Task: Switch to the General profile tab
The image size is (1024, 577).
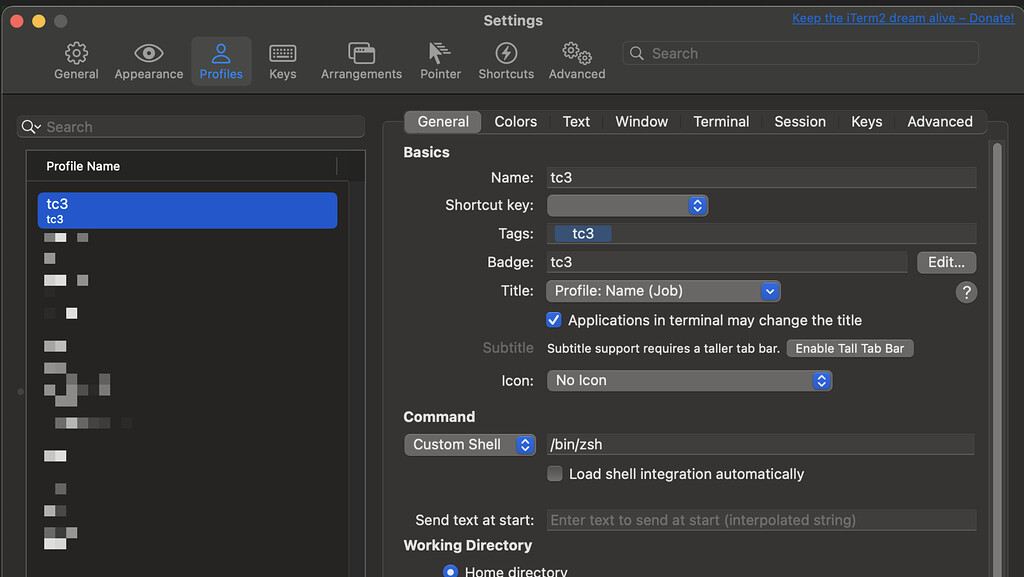Action: click(443, 121)
